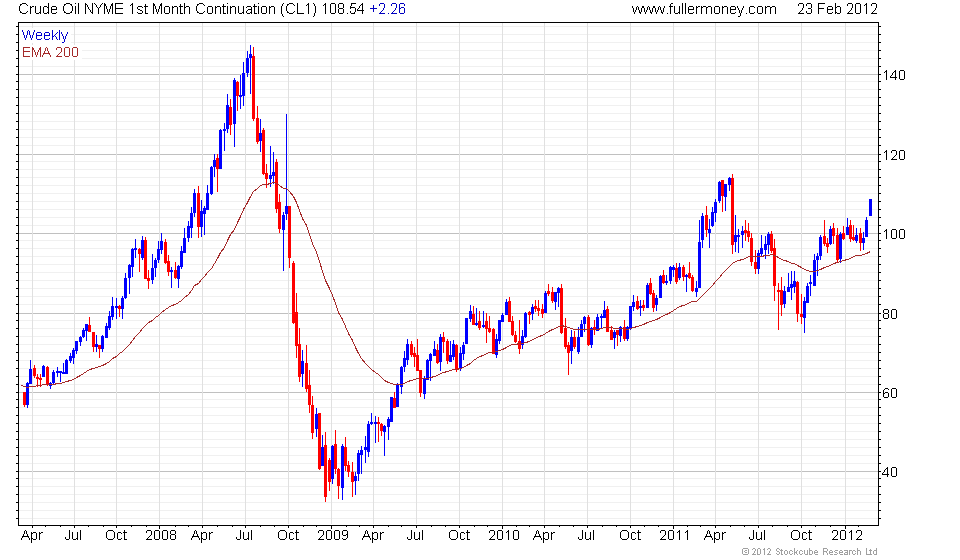The width and height of the screenshot is (960, 560).
Task: Click the 100 price axis label
Action: [x=893, y=234]
